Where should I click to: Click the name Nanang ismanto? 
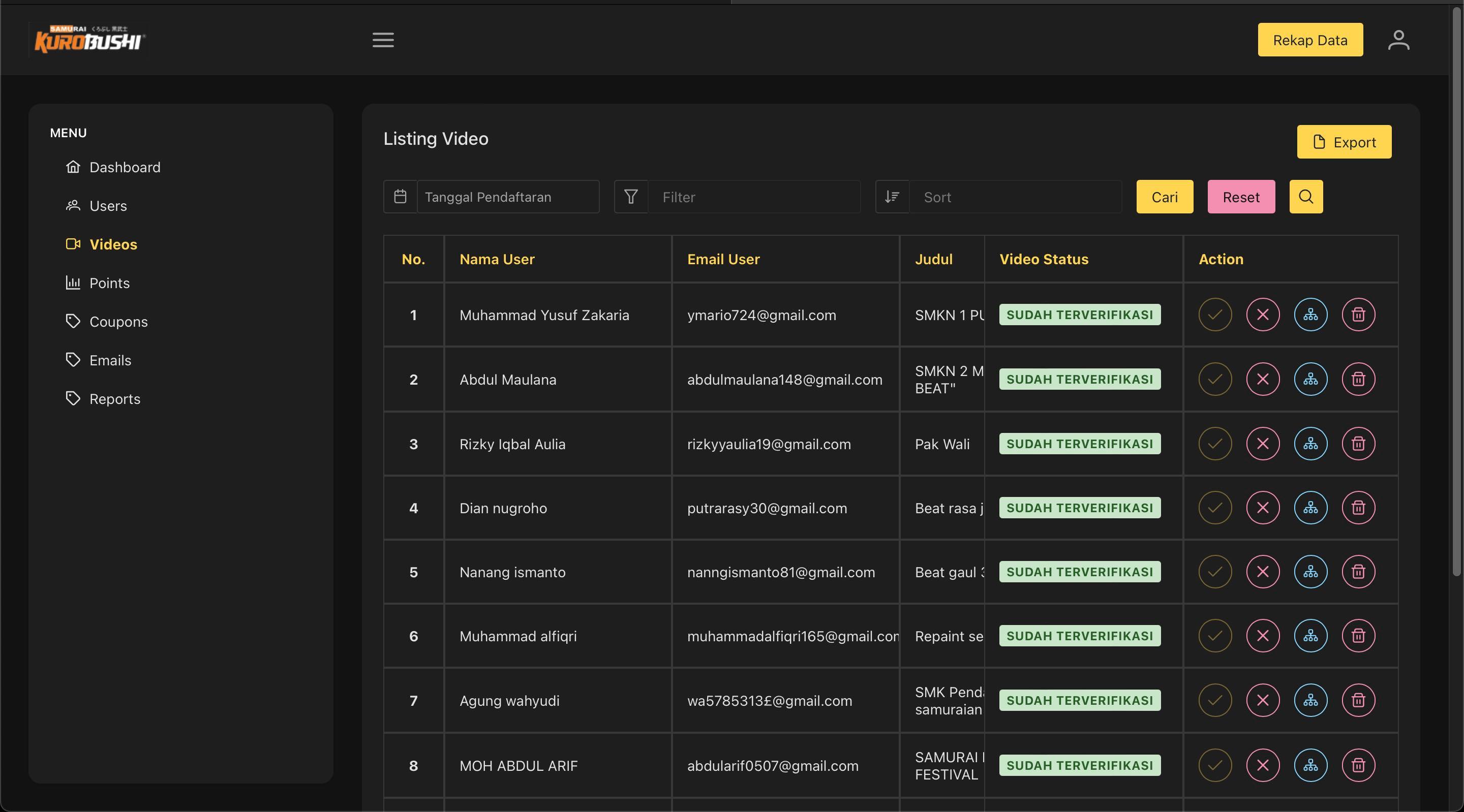click(512, 572)
